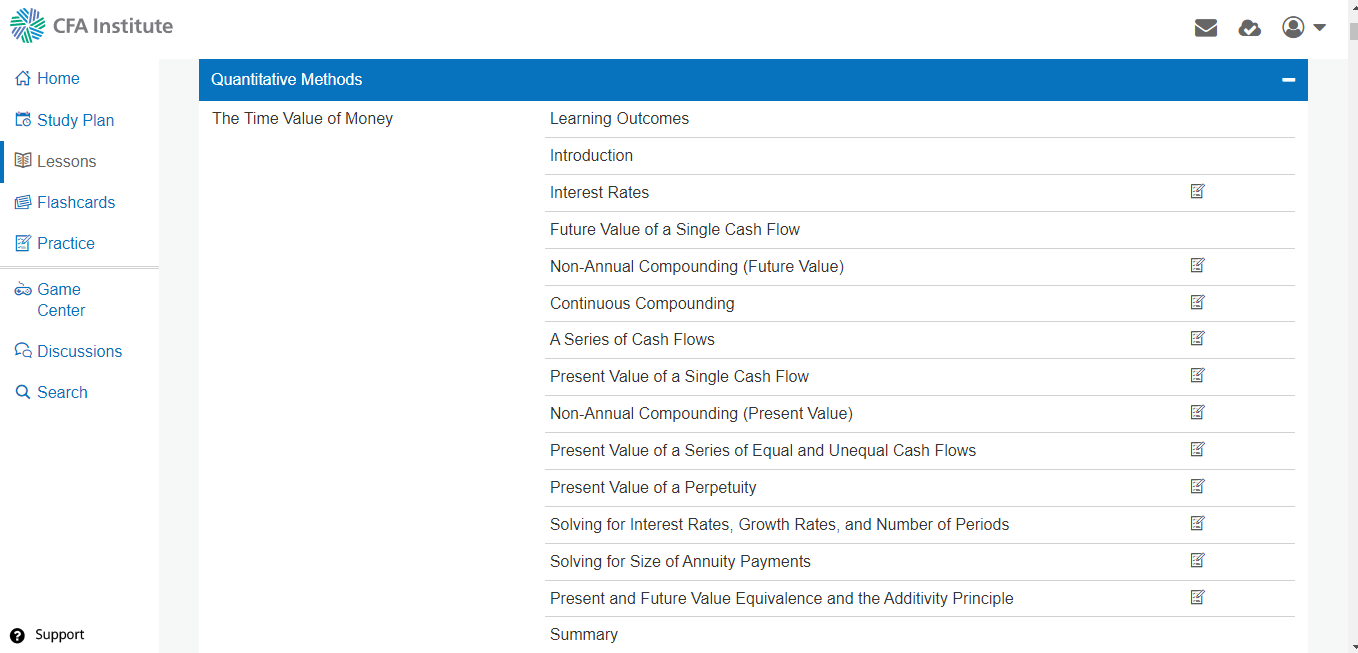Click practice icon beside Continuous Compounding
The height and width of the screenshot is (653, 1358).
pyautogui.click(x=1198, y=302)
